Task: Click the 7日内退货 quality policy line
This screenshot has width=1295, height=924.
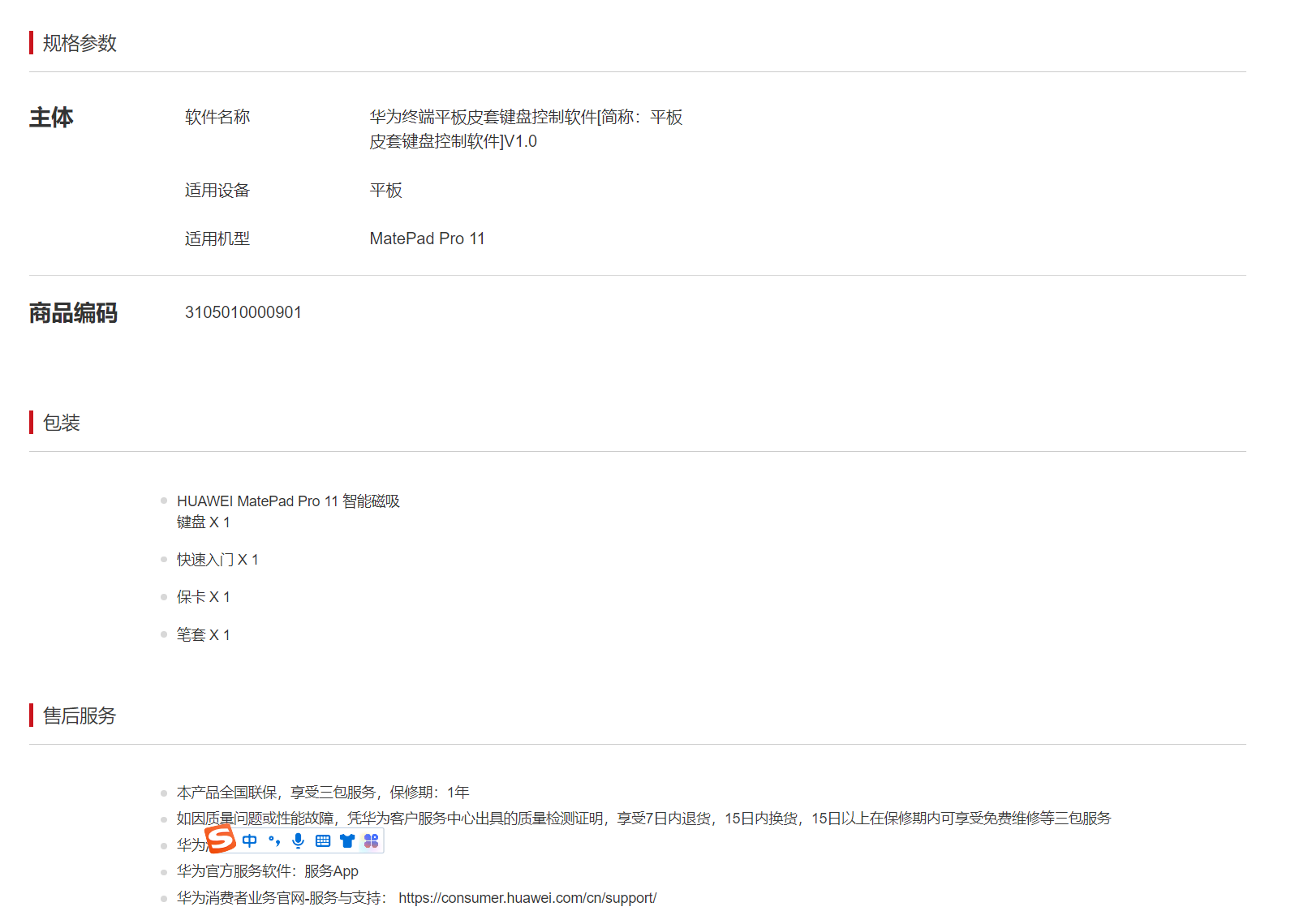Action: pos(643,819)
